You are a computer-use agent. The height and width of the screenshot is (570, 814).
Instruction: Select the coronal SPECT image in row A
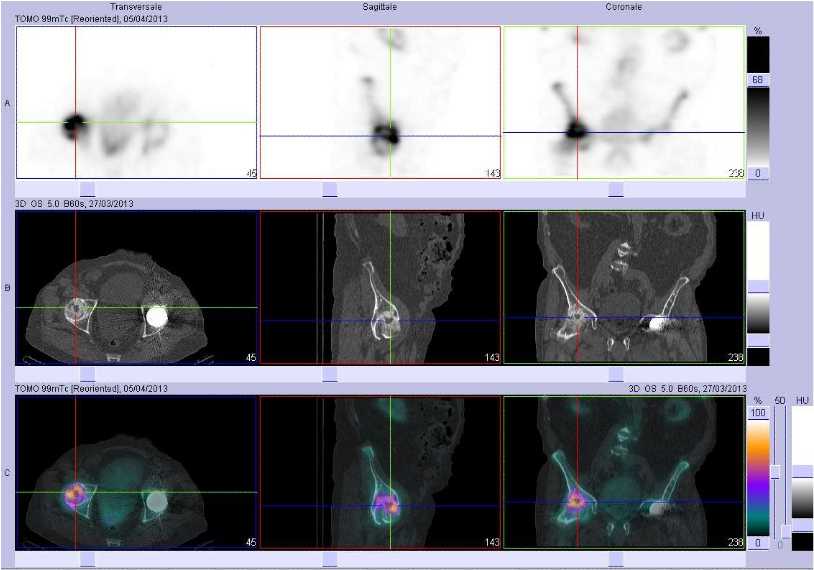624,102
